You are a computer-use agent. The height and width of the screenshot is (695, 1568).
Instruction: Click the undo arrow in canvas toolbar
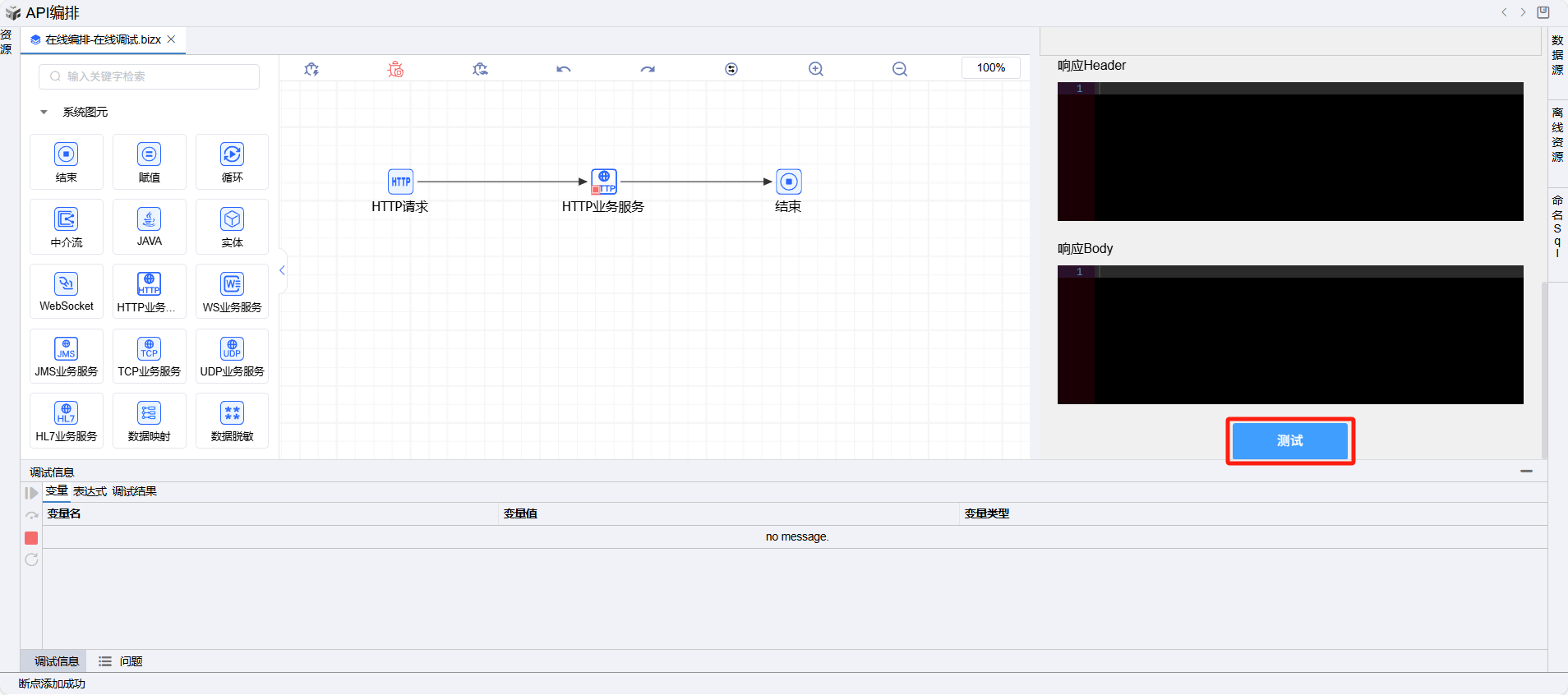(x=563, y=69)
